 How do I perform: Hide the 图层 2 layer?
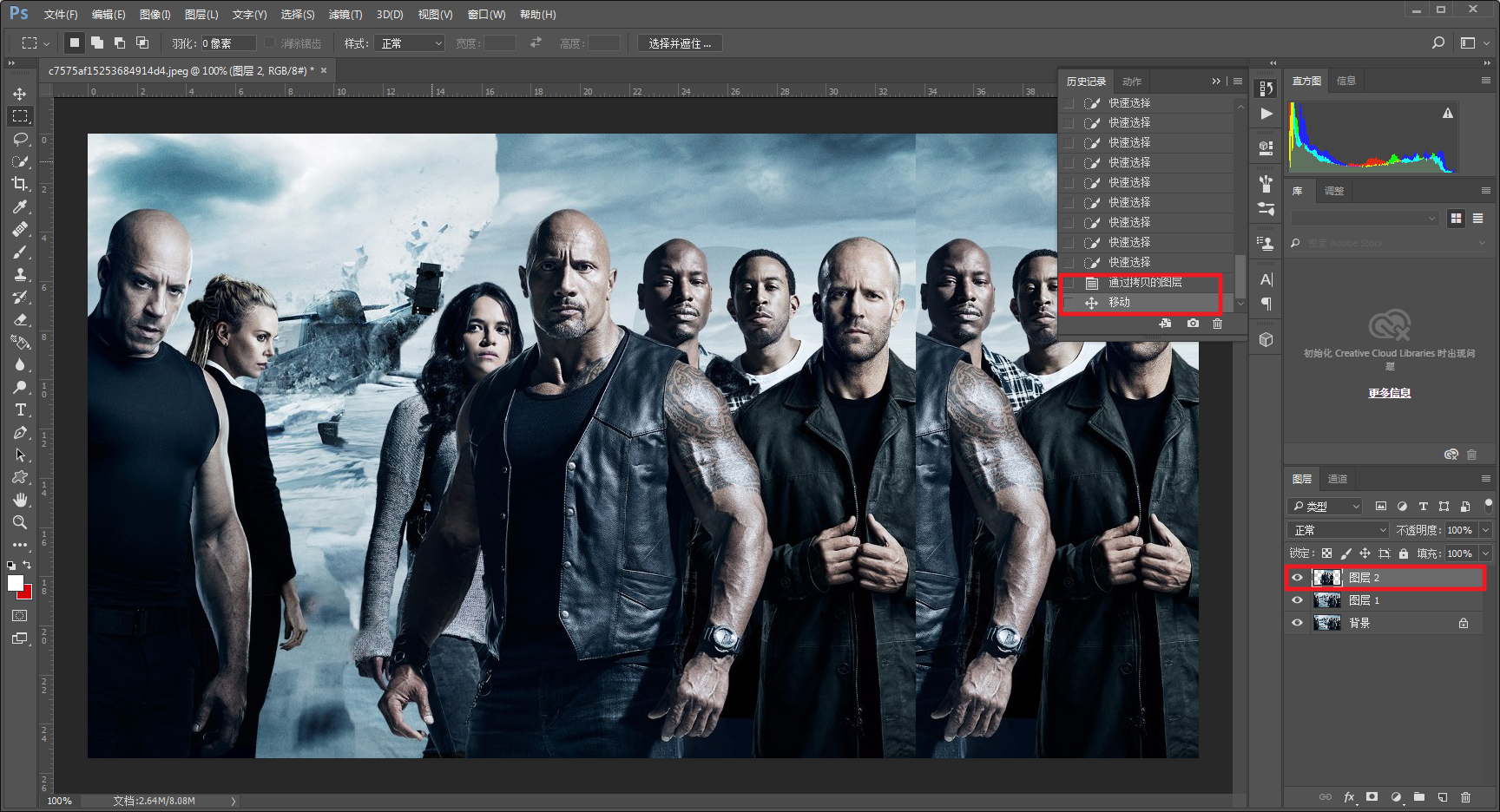pyautogui.click(x=1297, y=577)
